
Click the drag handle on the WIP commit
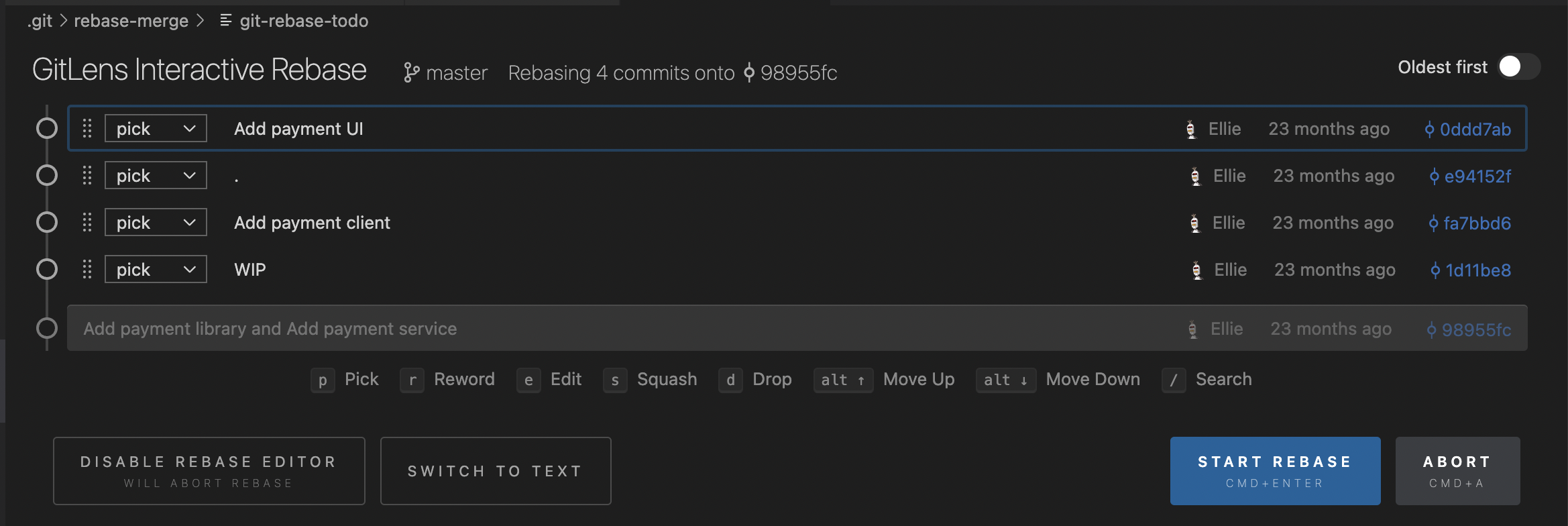87,269
